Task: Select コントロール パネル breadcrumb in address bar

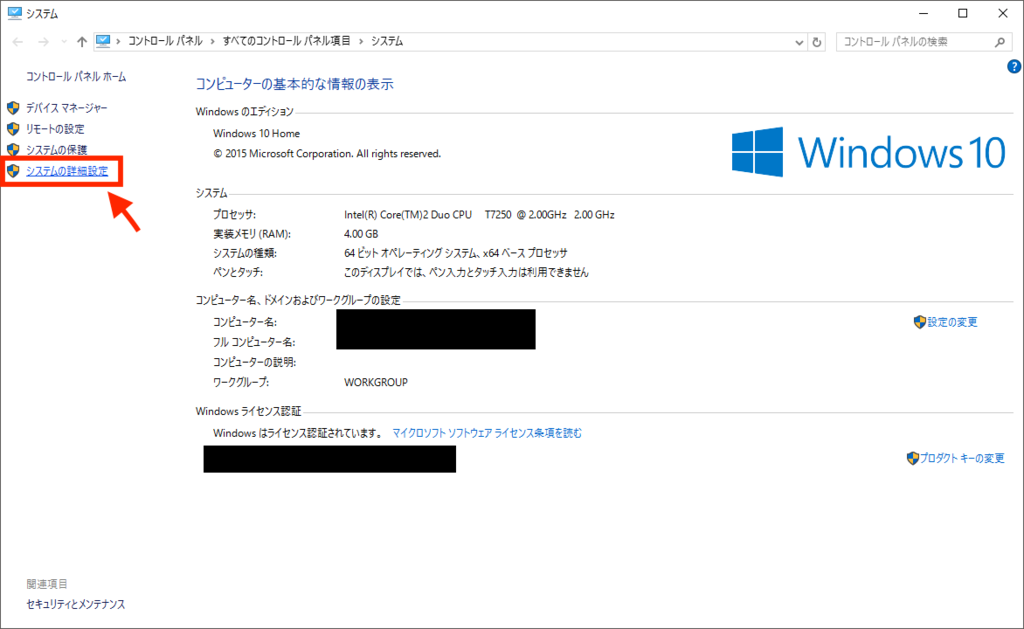Action: (x=165, y=41)
